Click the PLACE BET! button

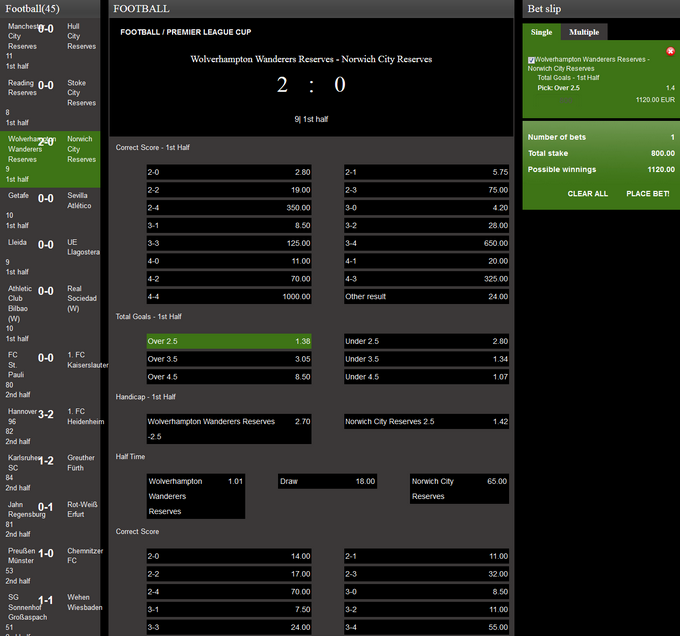647,194
